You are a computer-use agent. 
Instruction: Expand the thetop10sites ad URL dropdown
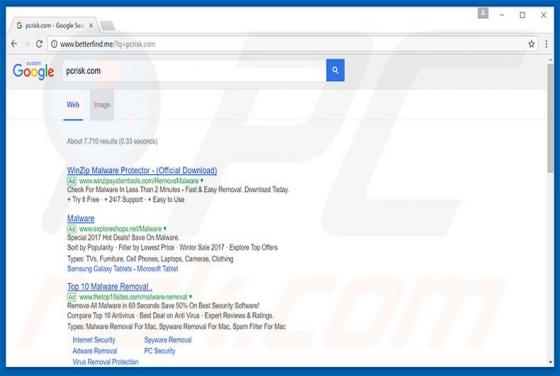coord(190,297)
